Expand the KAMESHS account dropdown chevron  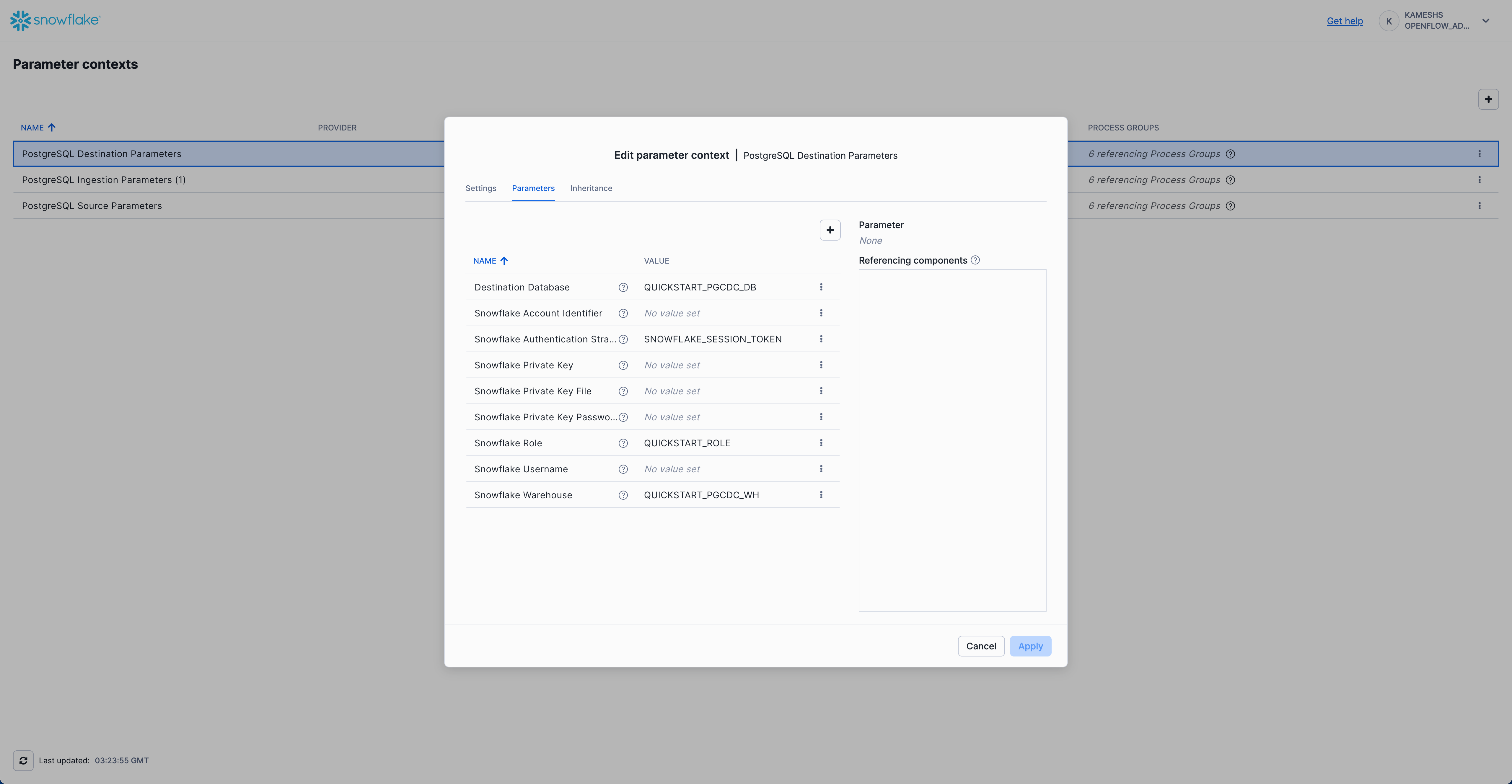[x=1486, y=21]
